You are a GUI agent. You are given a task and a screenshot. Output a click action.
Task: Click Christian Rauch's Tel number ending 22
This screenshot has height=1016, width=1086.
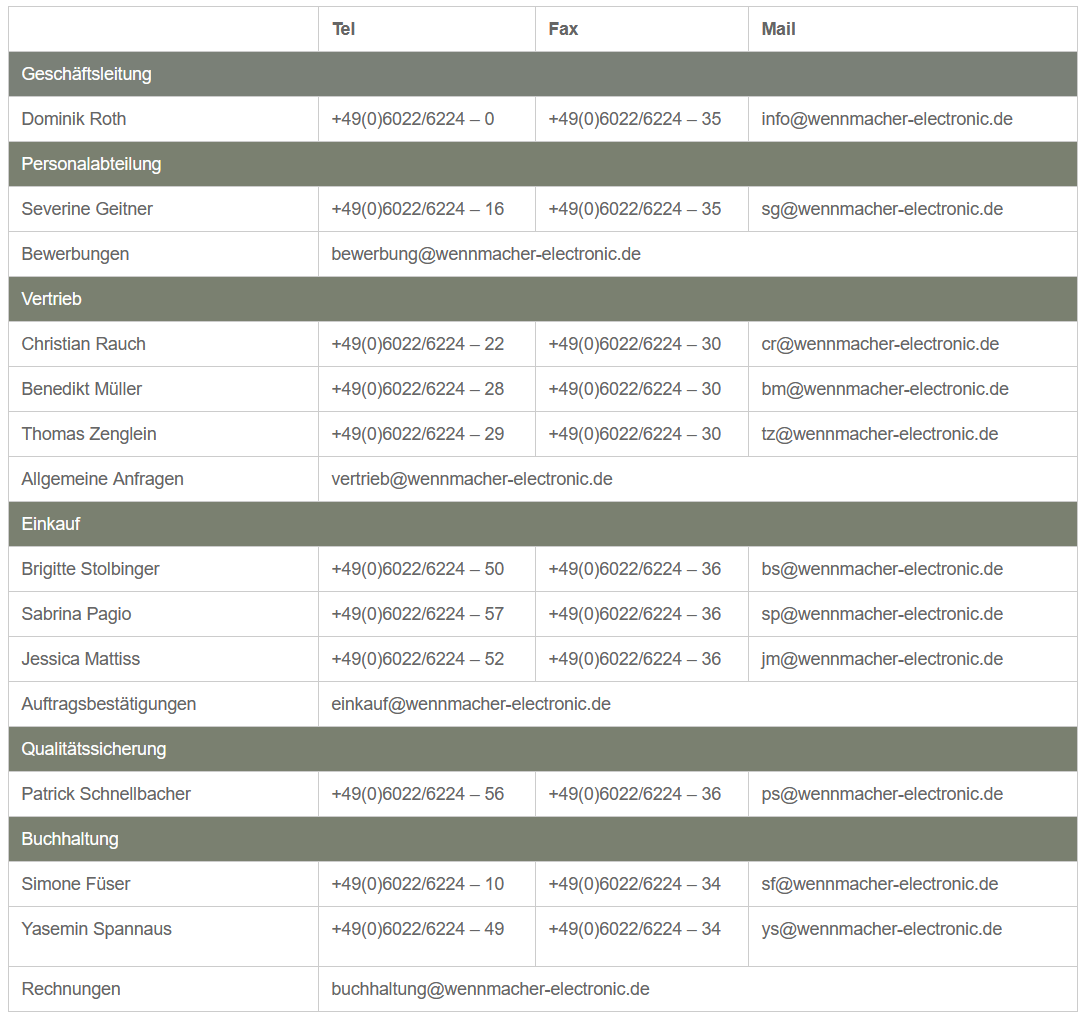[418, 344]
